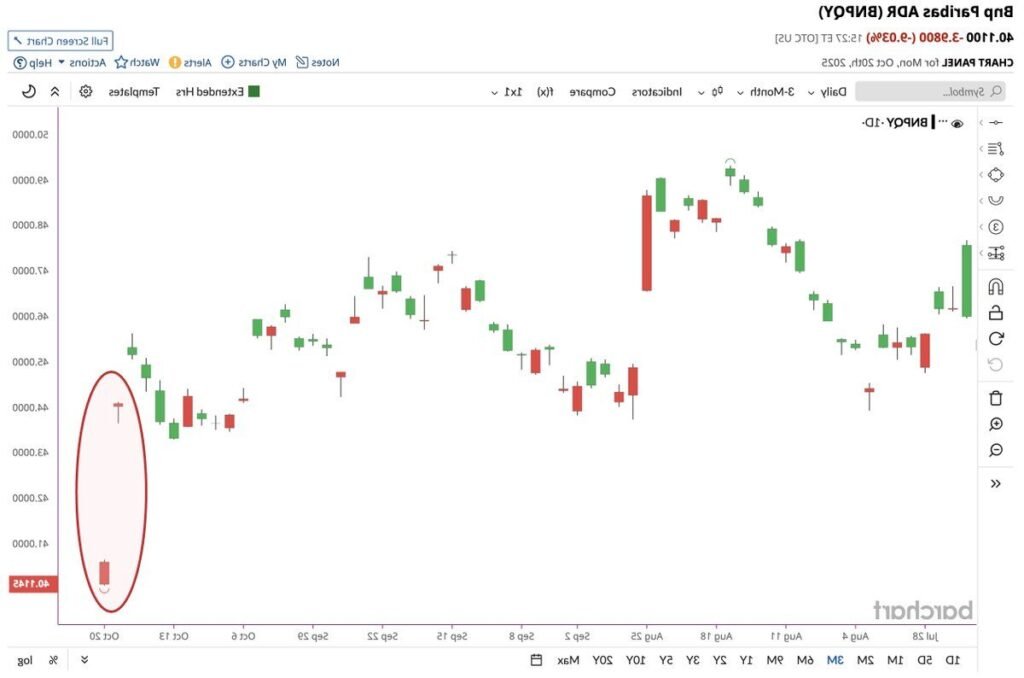Click the magnet snap tool icon

[x=995, y=287]
